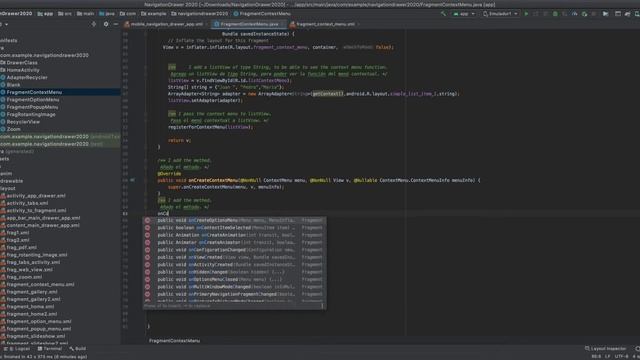Open activity_tabs.xml in project tree
Viewport: 640px width, 360px height.
(x=24, y=203)
